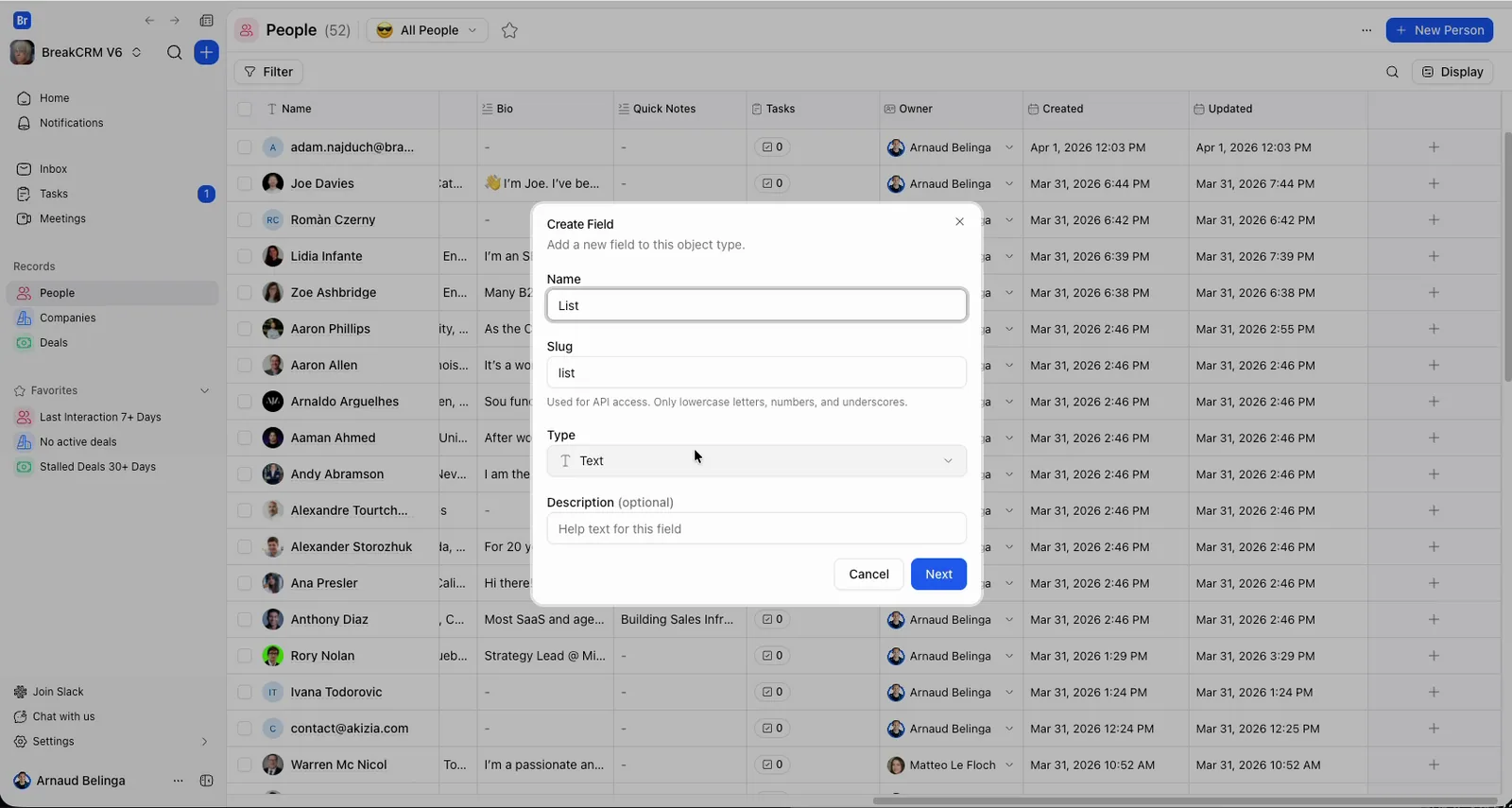
Task: Select the Warren Mc Nicol row checkbox
Action: (245, 765)
